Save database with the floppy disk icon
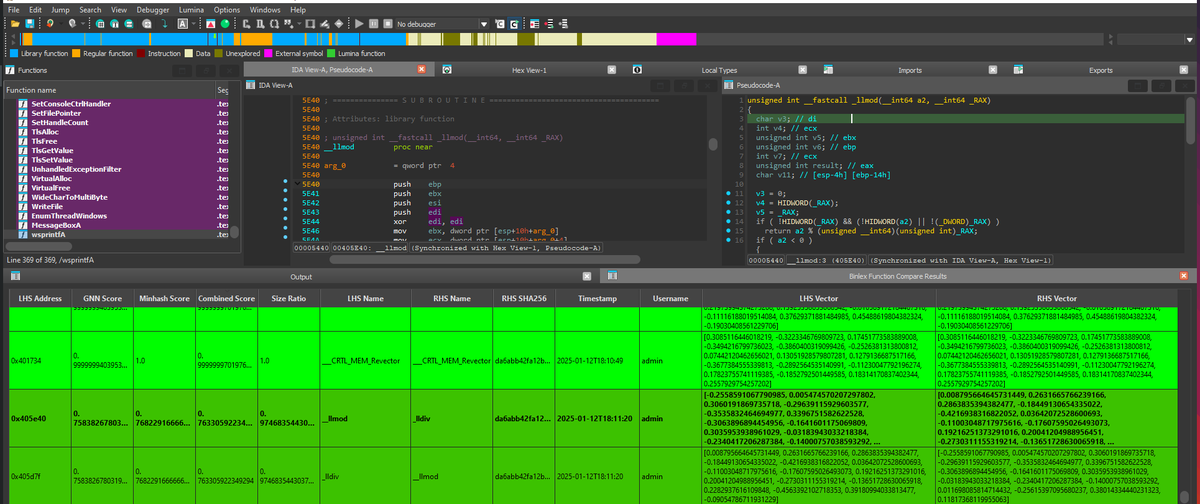Screen dimensions: 1200x504 [30, 23]
